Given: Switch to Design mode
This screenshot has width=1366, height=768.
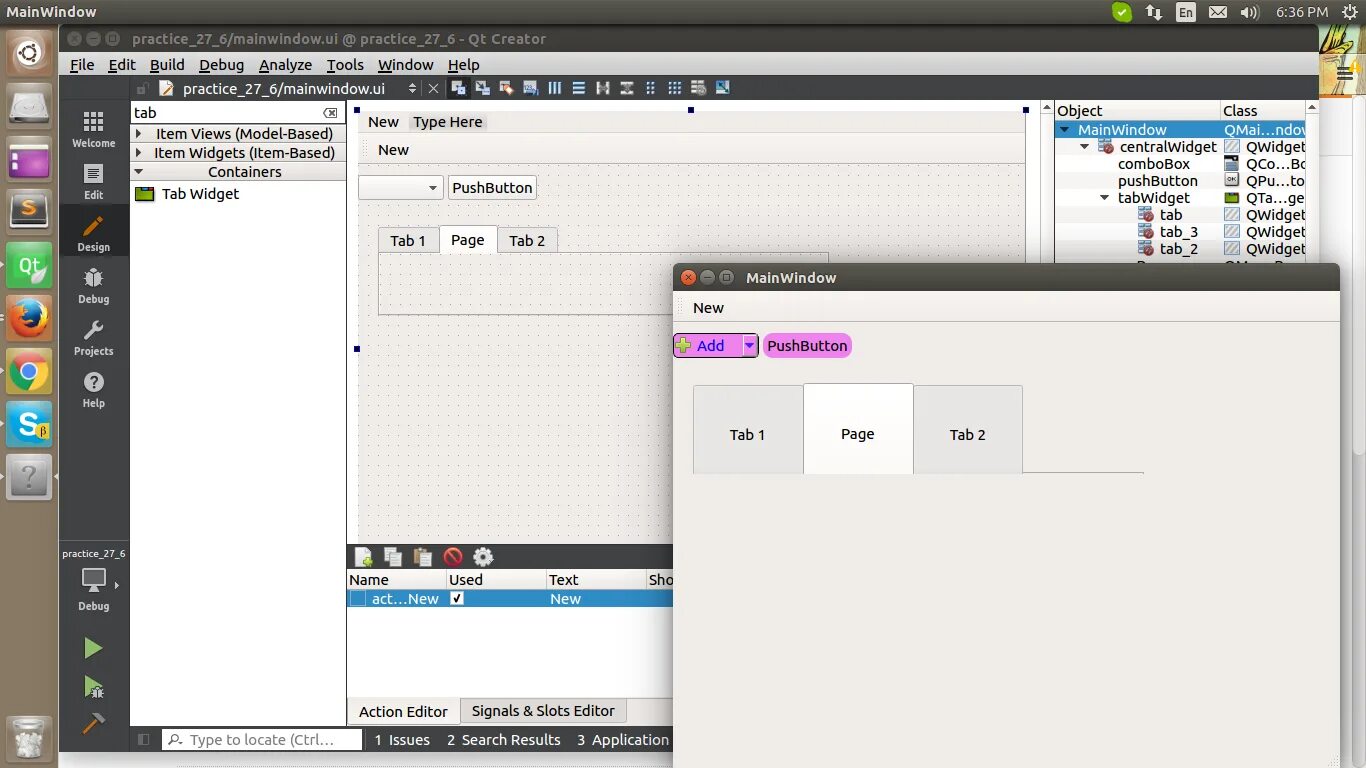Looking at the screenshot, I should (x=93, y=234).
